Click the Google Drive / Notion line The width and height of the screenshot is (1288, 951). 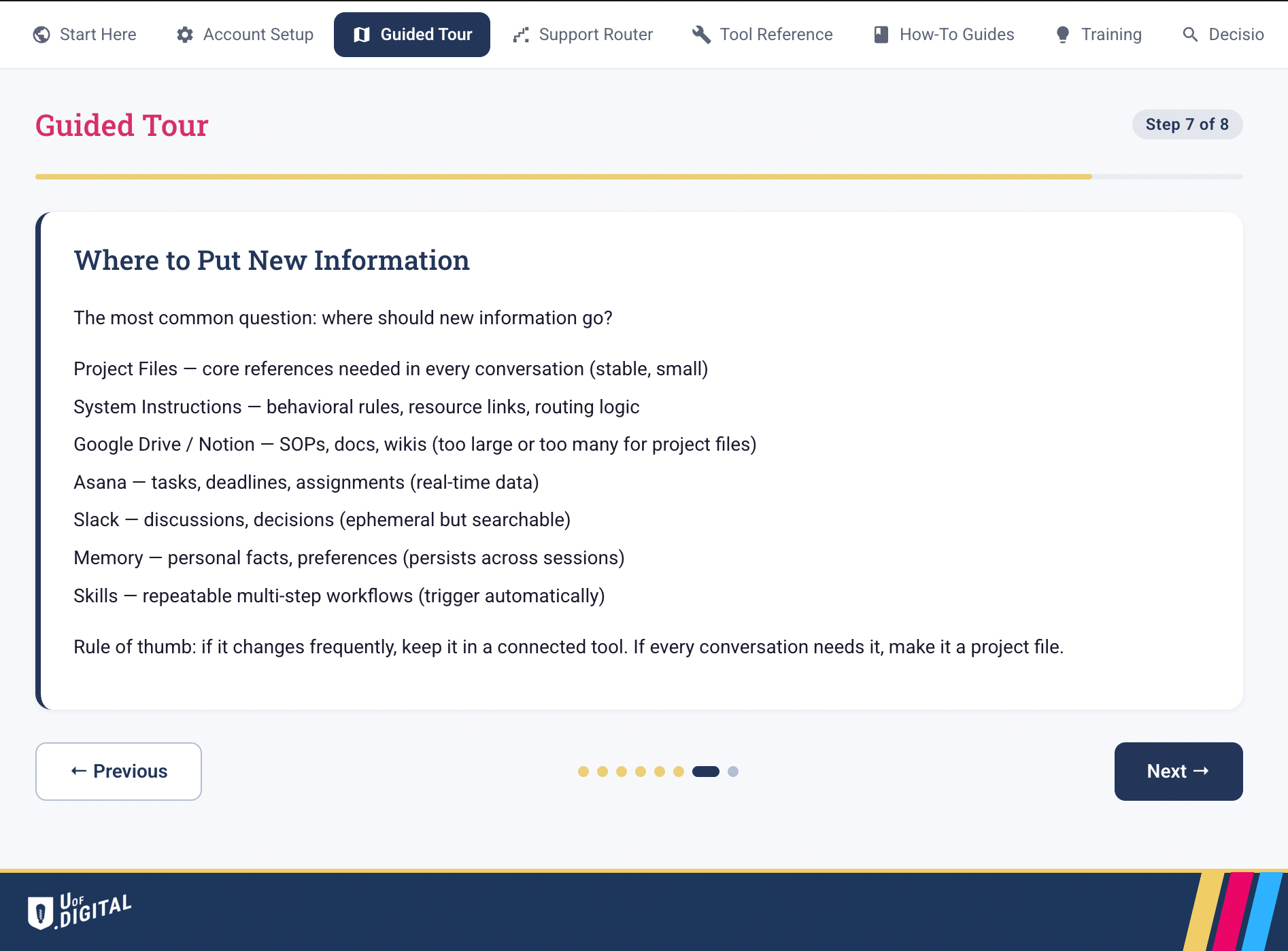point(415,445)
